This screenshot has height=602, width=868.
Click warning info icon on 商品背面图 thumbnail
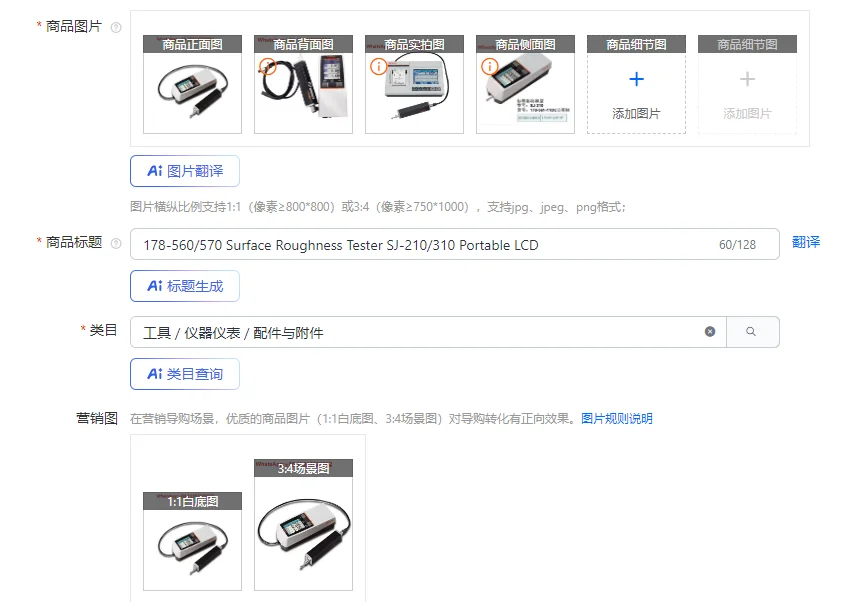[267, 67]
